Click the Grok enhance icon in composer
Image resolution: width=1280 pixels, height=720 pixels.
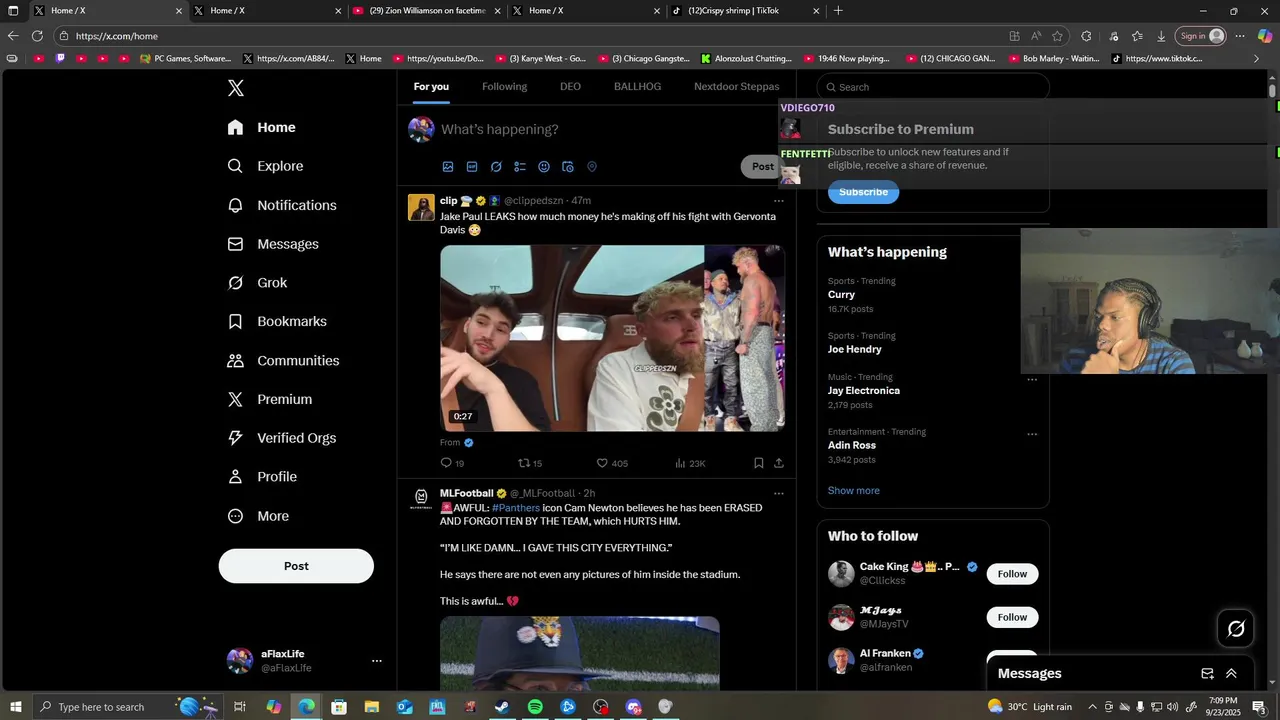point(496,167)
